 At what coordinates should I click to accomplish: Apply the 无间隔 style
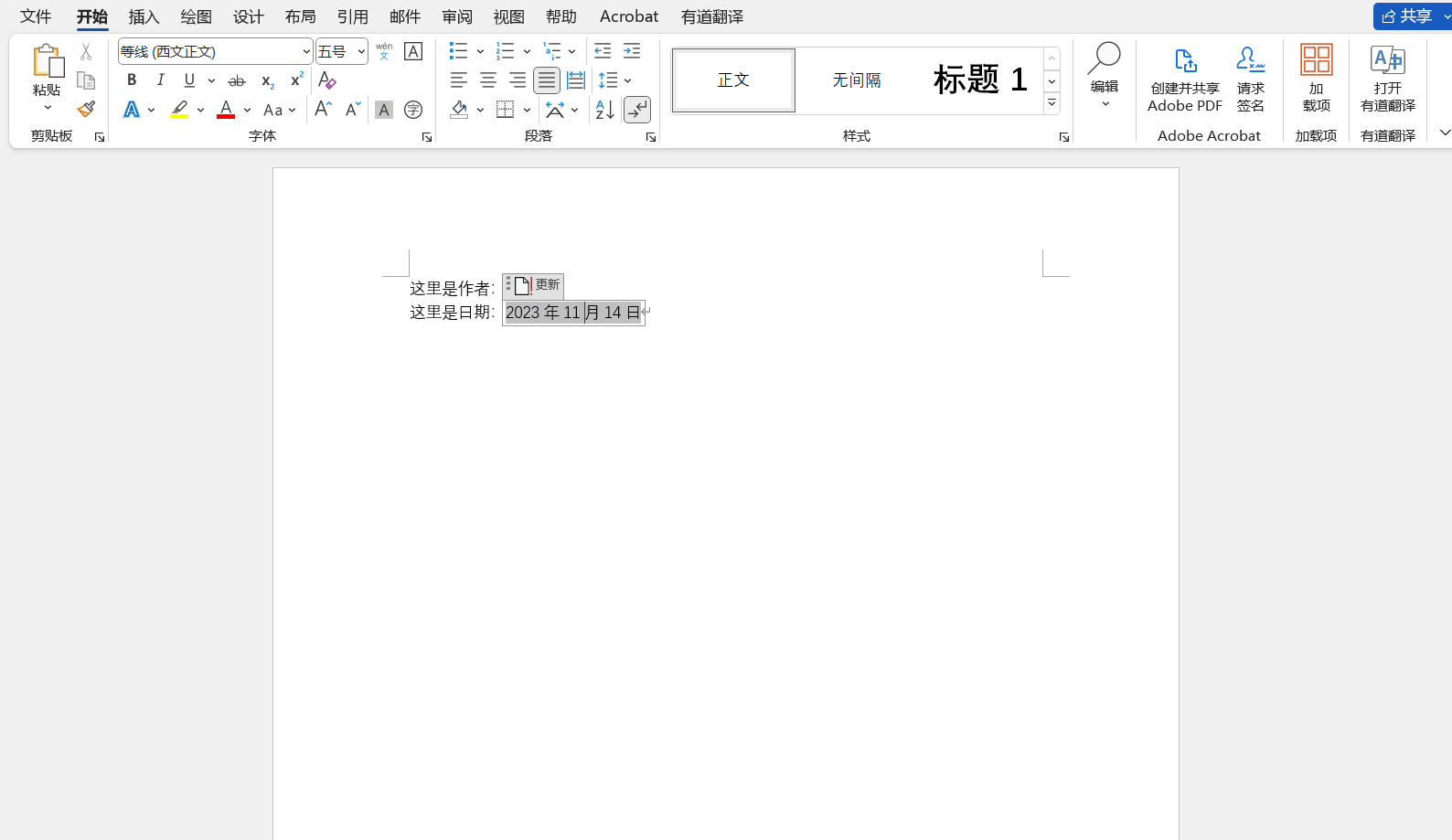(x=857, y=80)
